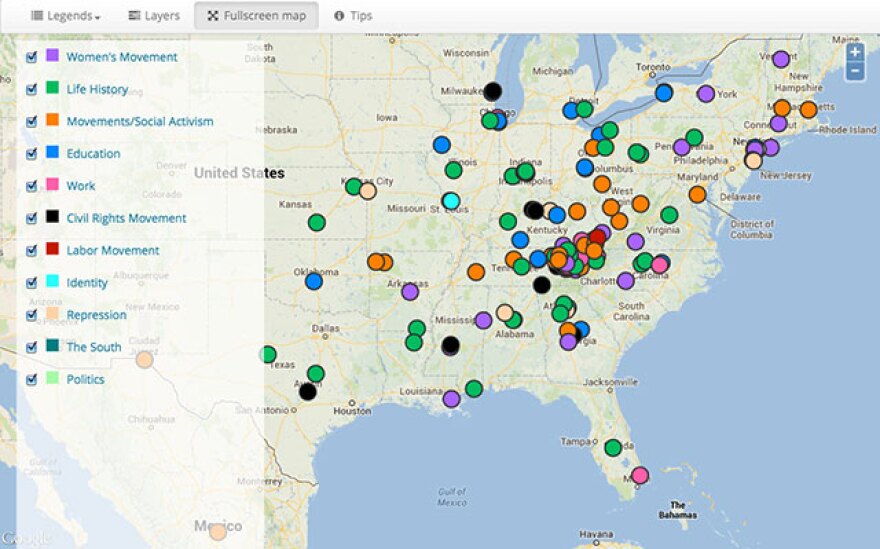Zoom out with the minus button
Viewport: 880px width, 549px height.
[855, 71]
